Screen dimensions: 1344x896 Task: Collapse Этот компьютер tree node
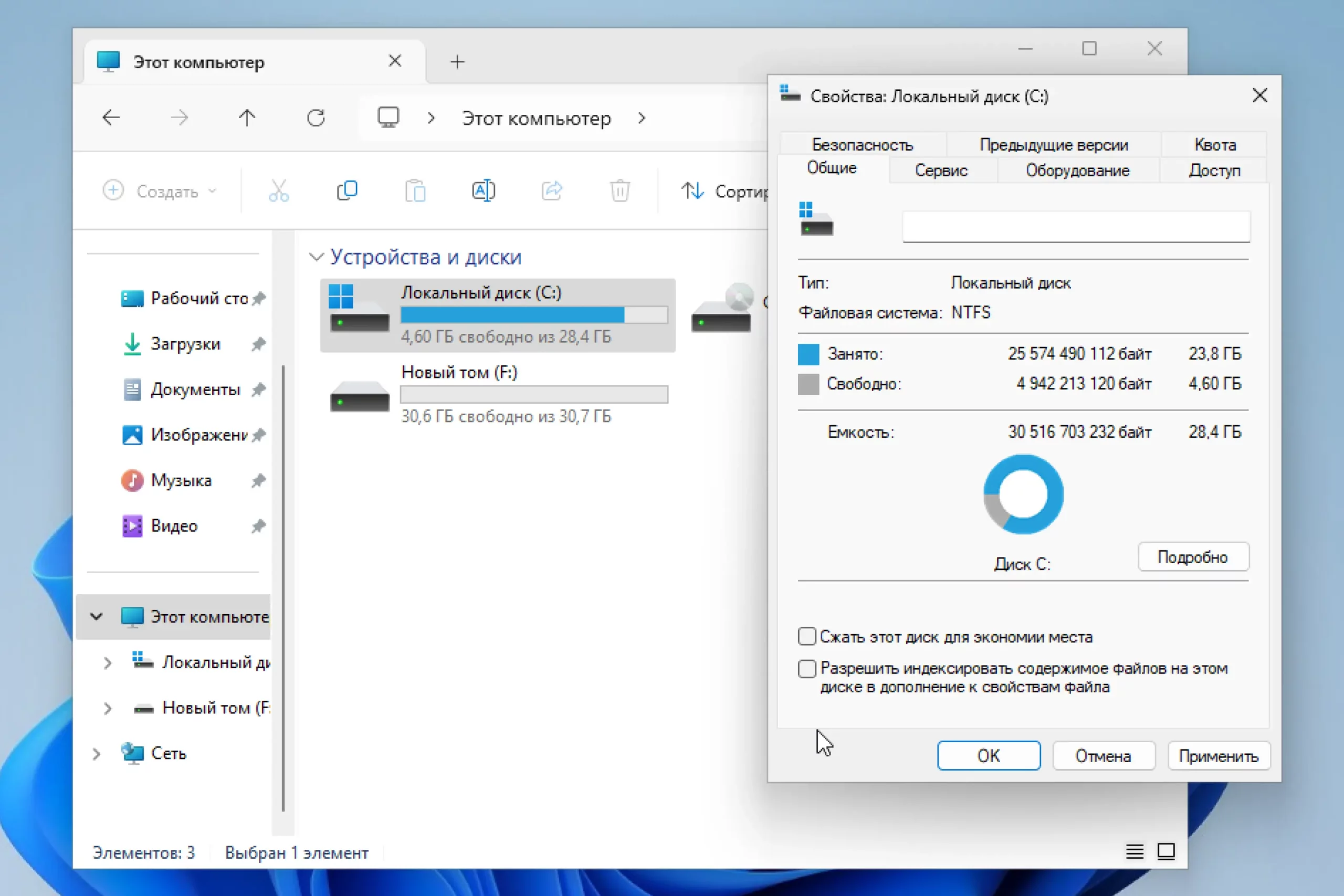96,617
